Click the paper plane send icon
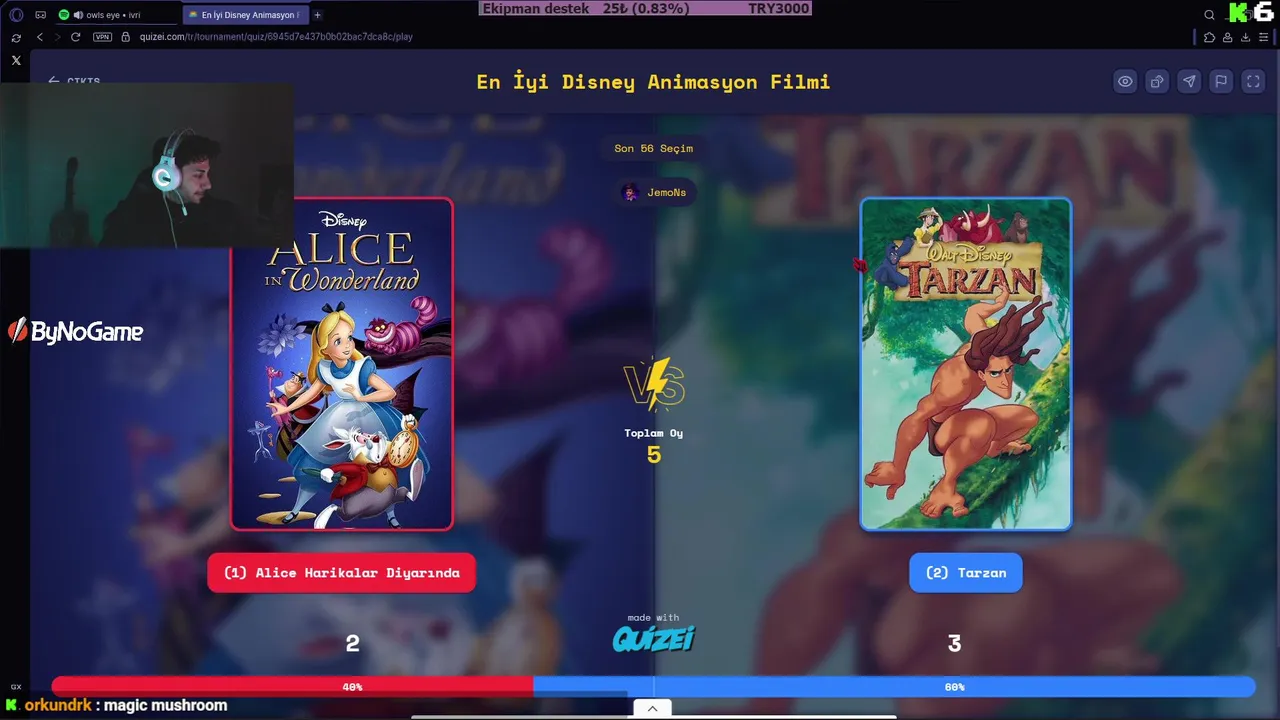Image resolution: width=1280 pixels, height=720 pixels. click(1189, 82)
